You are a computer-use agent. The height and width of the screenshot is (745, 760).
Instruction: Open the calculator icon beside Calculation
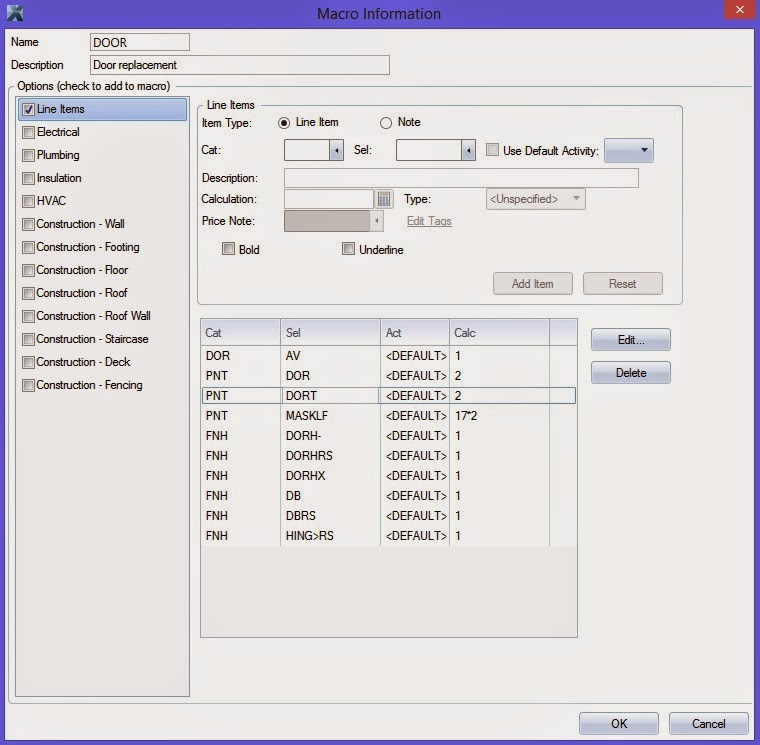[x=383, y=199]
